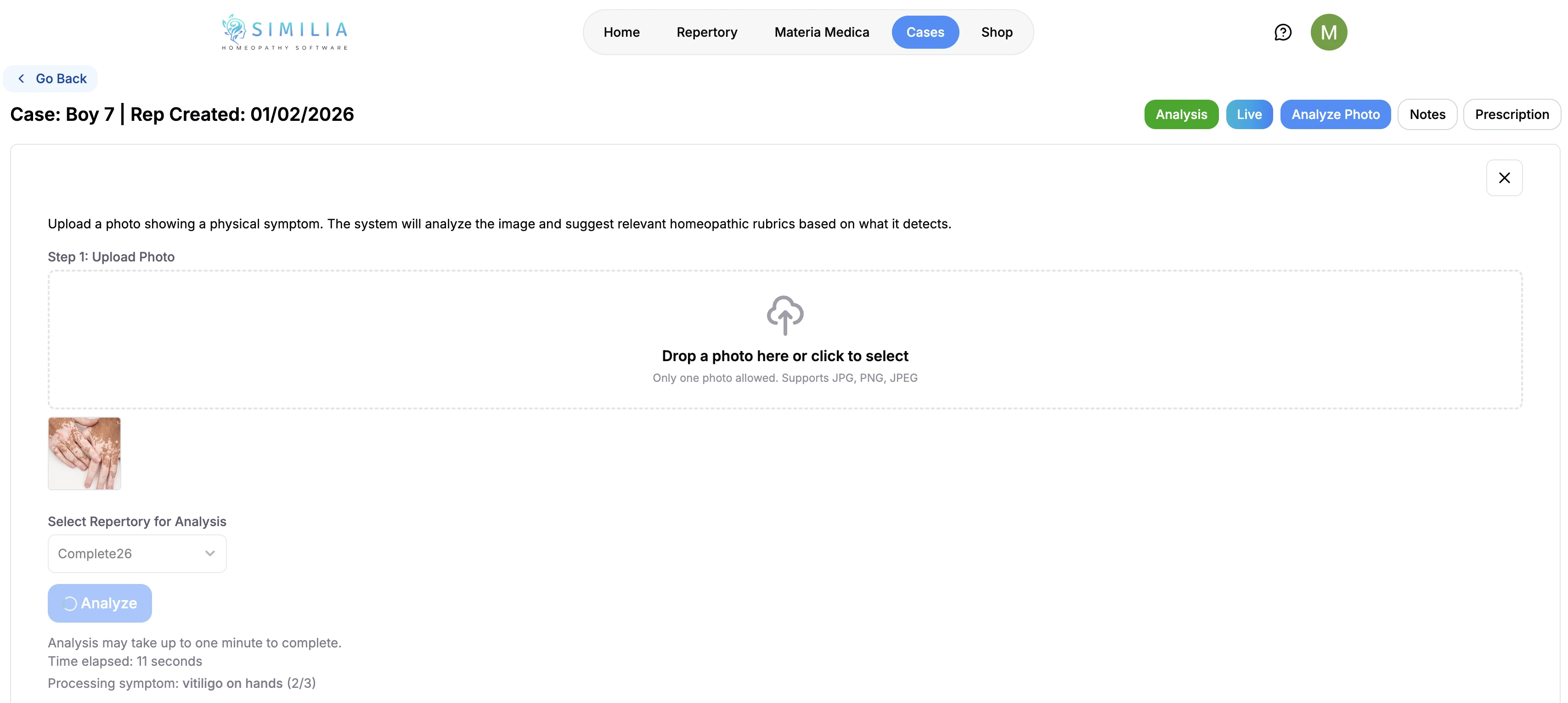Click the Similia Homeopathy Software logo
This screenshot has width=1568, height=703.
(285, 32)
